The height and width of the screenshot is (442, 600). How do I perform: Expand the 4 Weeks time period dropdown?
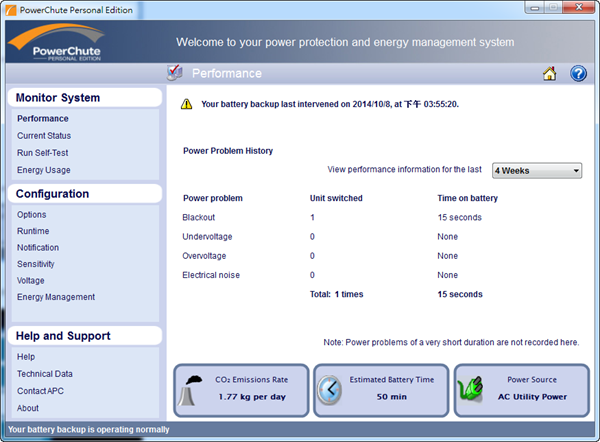tap(536, 171)
